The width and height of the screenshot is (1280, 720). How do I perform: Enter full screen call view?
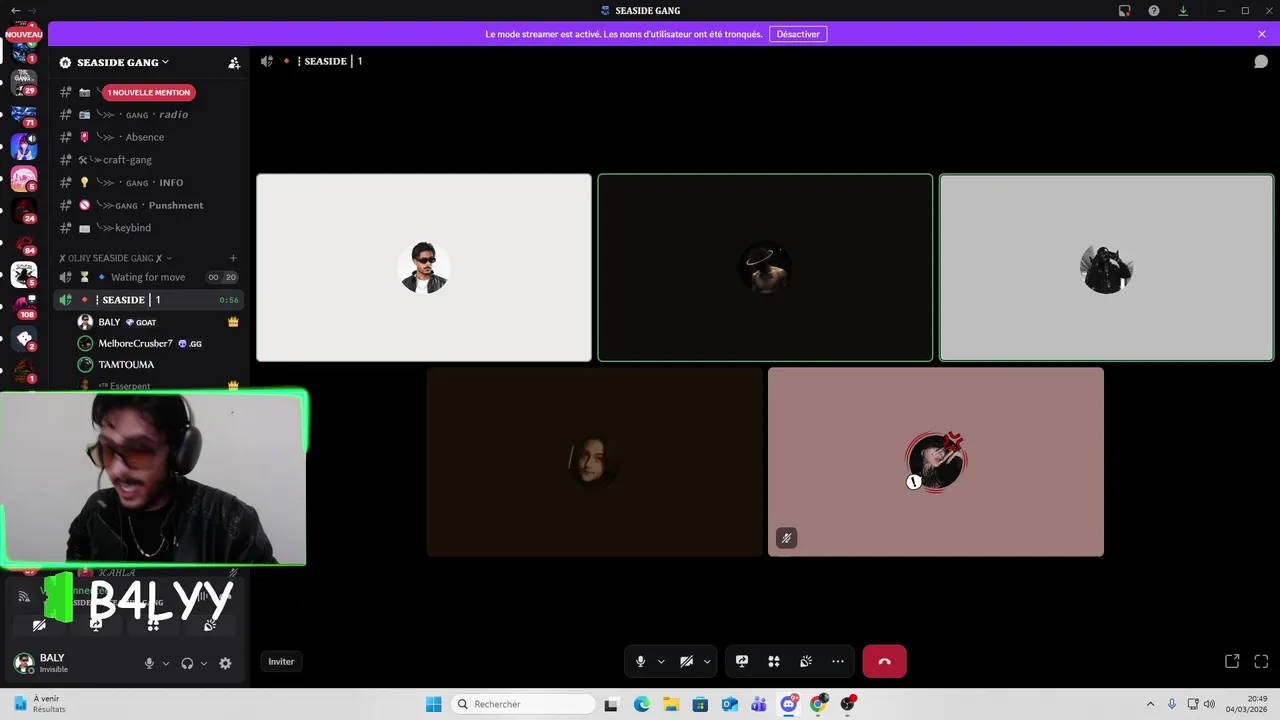tap(1261, 661)
